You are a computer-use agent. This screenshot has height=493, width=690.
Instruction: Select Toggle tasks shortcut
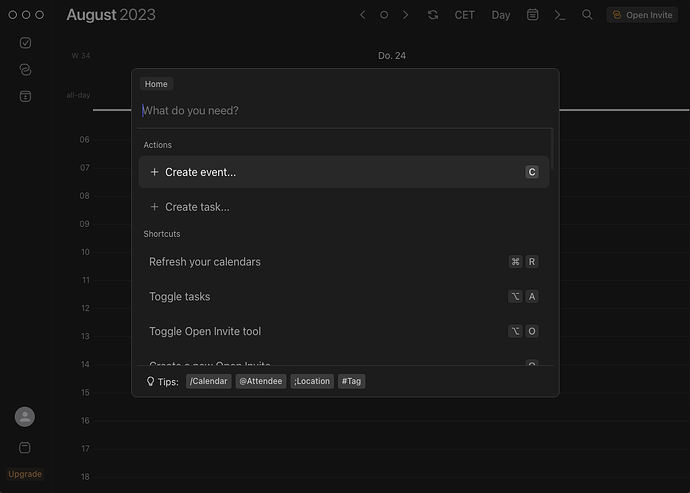coord(344,297)
